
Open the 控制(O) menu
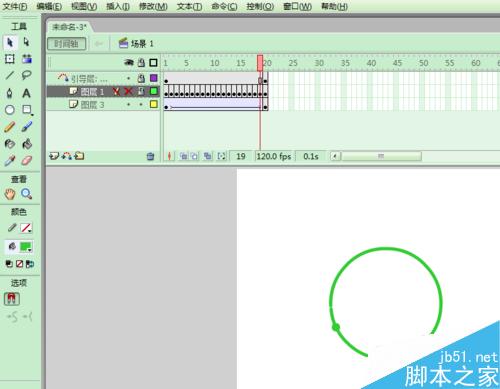click(260, 6)
